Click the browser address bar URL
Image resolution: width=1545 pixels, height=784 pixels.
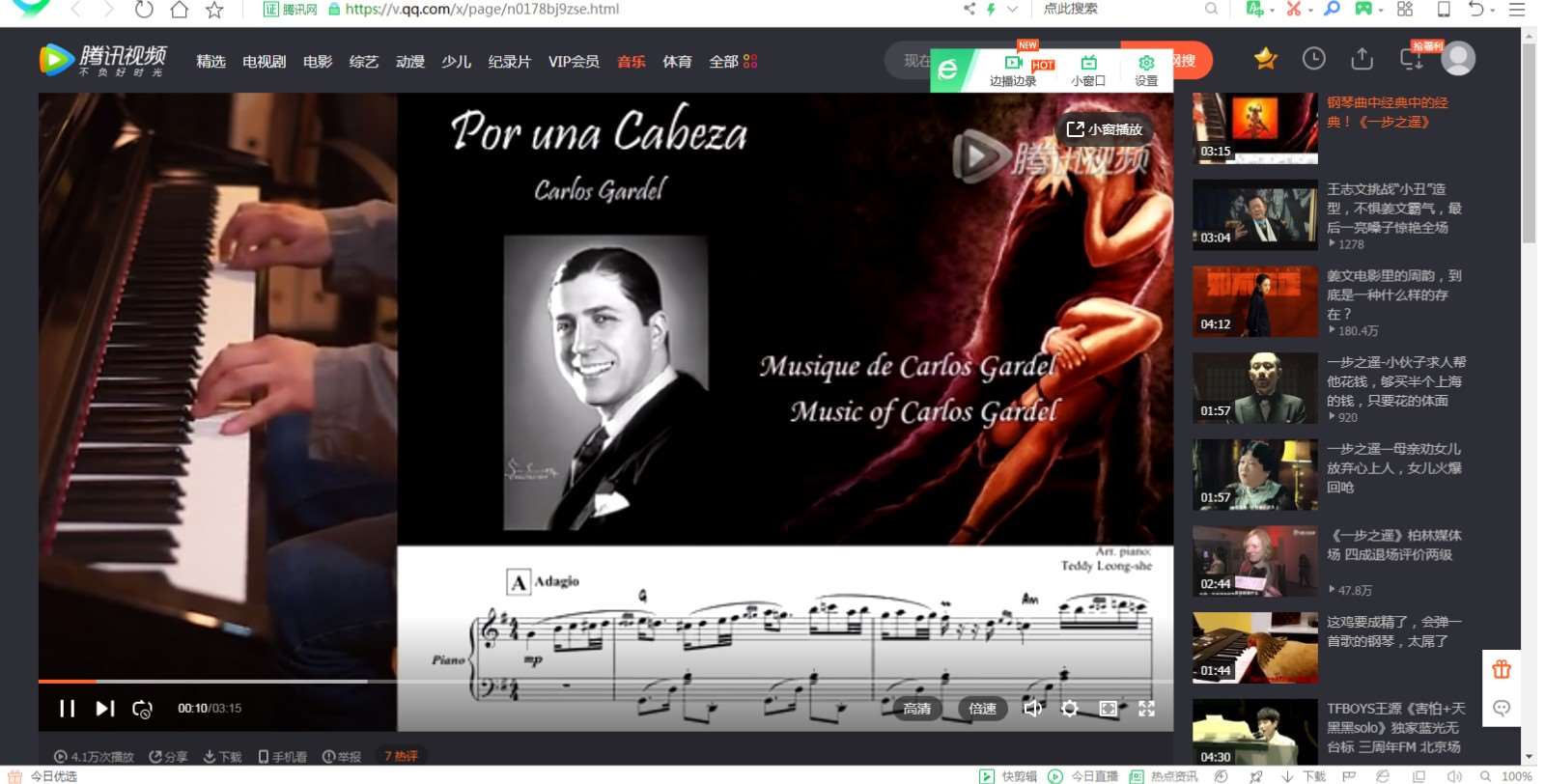coord(482,10)
